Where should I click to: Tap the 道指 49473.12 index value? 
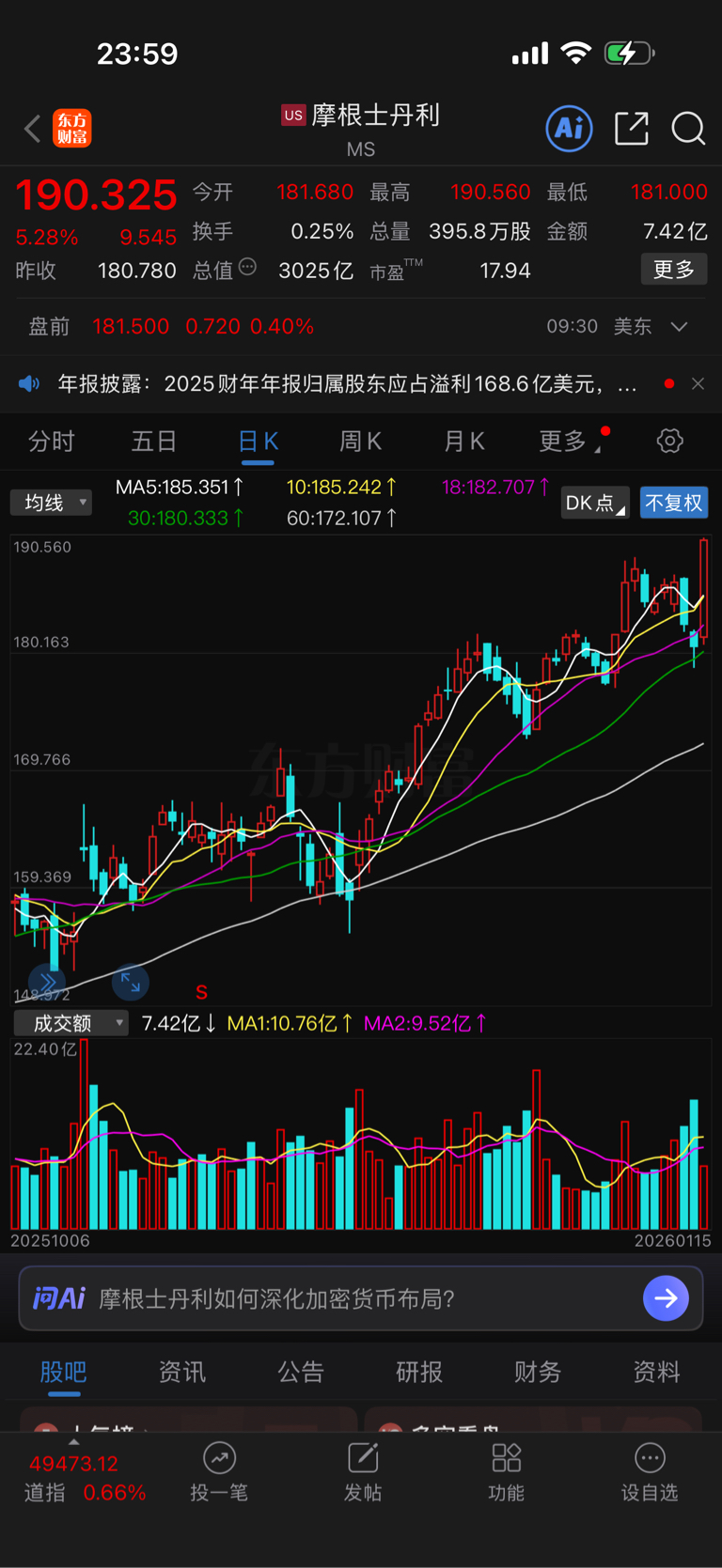(73, 1464)
